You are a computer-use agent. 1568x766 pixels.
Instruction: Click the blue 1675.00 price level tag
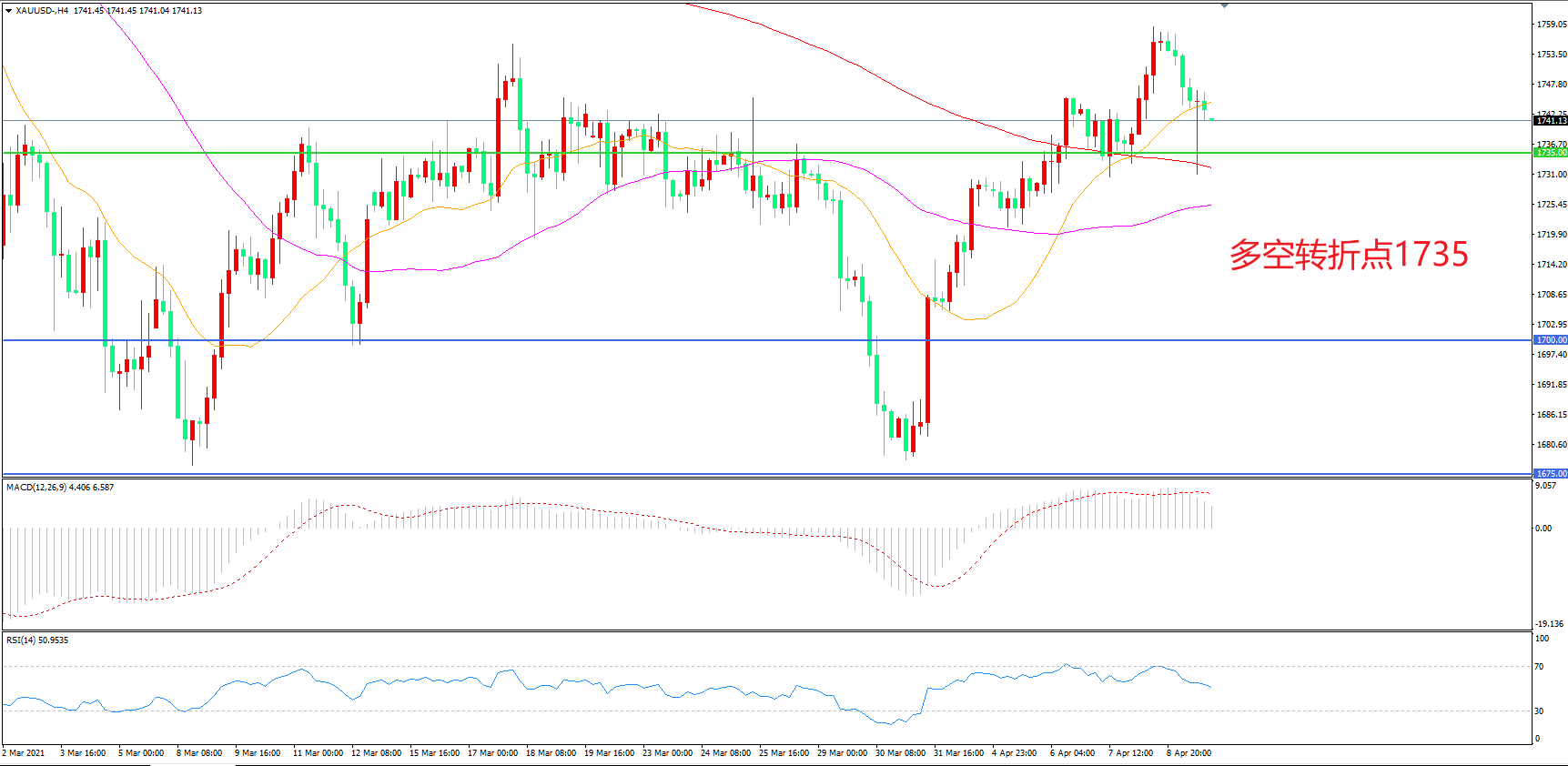tap(1551, 474)
